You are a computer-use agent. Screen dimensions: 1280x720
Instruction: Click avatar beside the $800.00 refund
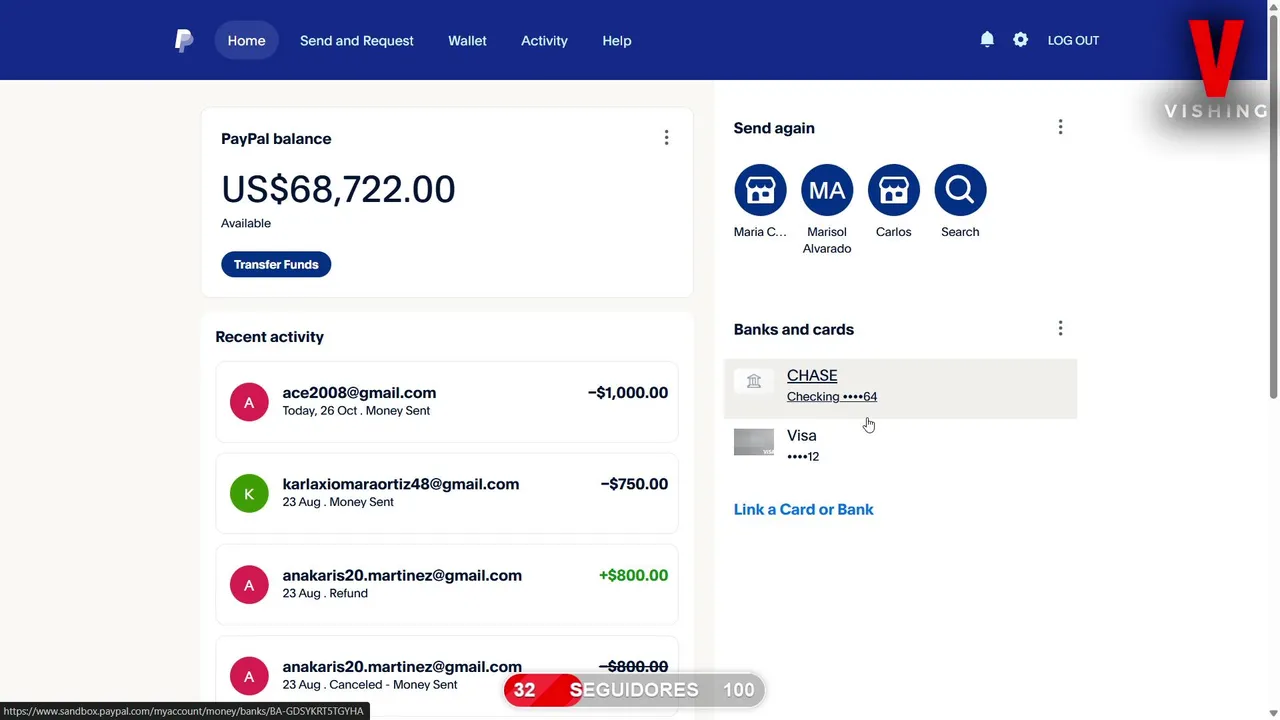(249, 585)
